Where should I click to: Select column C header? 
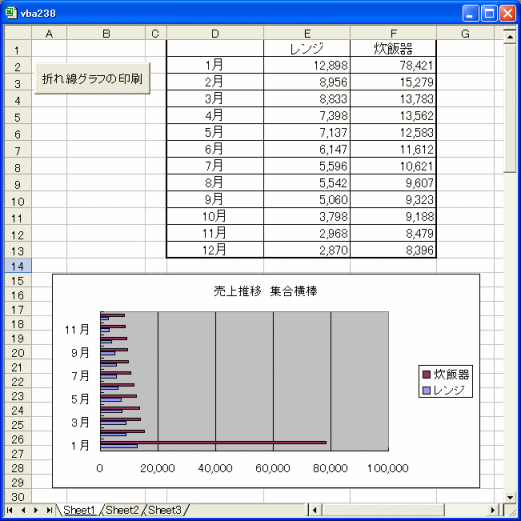(x=156, y=34)
